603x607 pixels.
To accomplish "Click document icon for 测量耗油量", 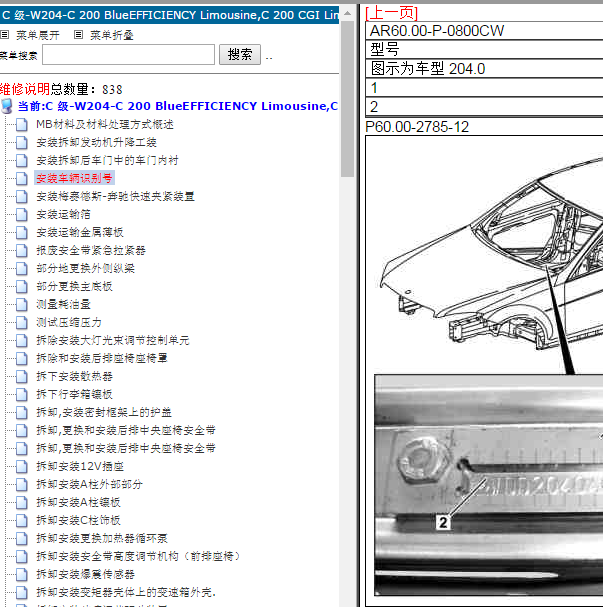I will point(22,305).
